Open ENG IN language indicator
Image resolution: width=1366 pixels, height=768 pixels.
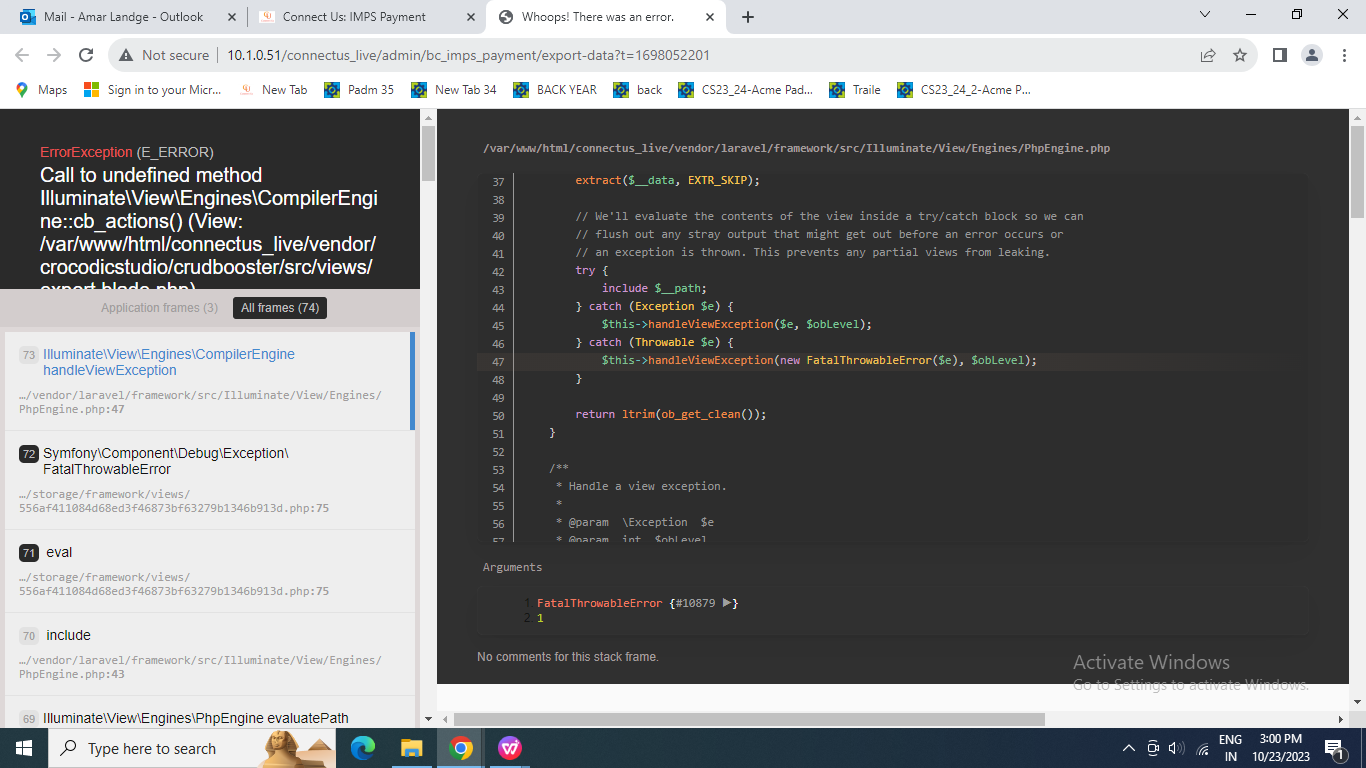tap(1231, 748)
